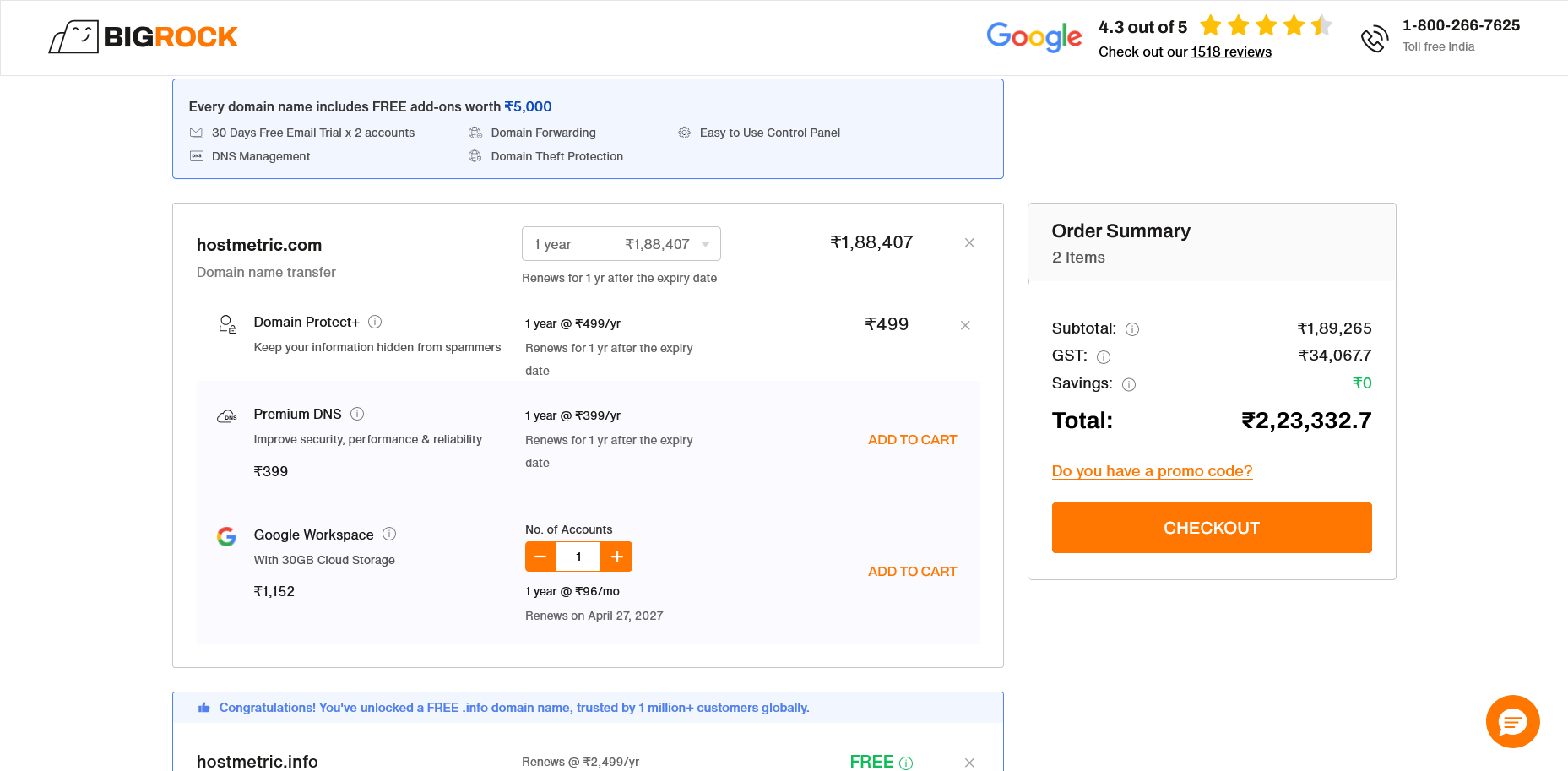
Task: Click the '4.3 out of 5' rating text
Action: point(1142,27)
